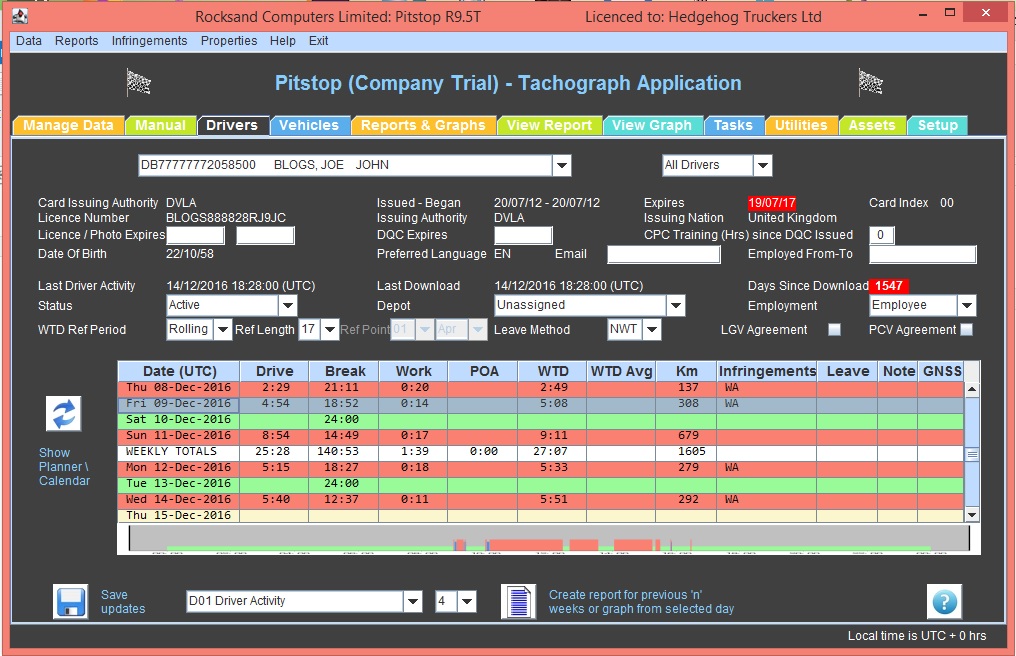The image size is (1016, 656).
Task: Switch to the Manual tab
Action: [160, 125]
